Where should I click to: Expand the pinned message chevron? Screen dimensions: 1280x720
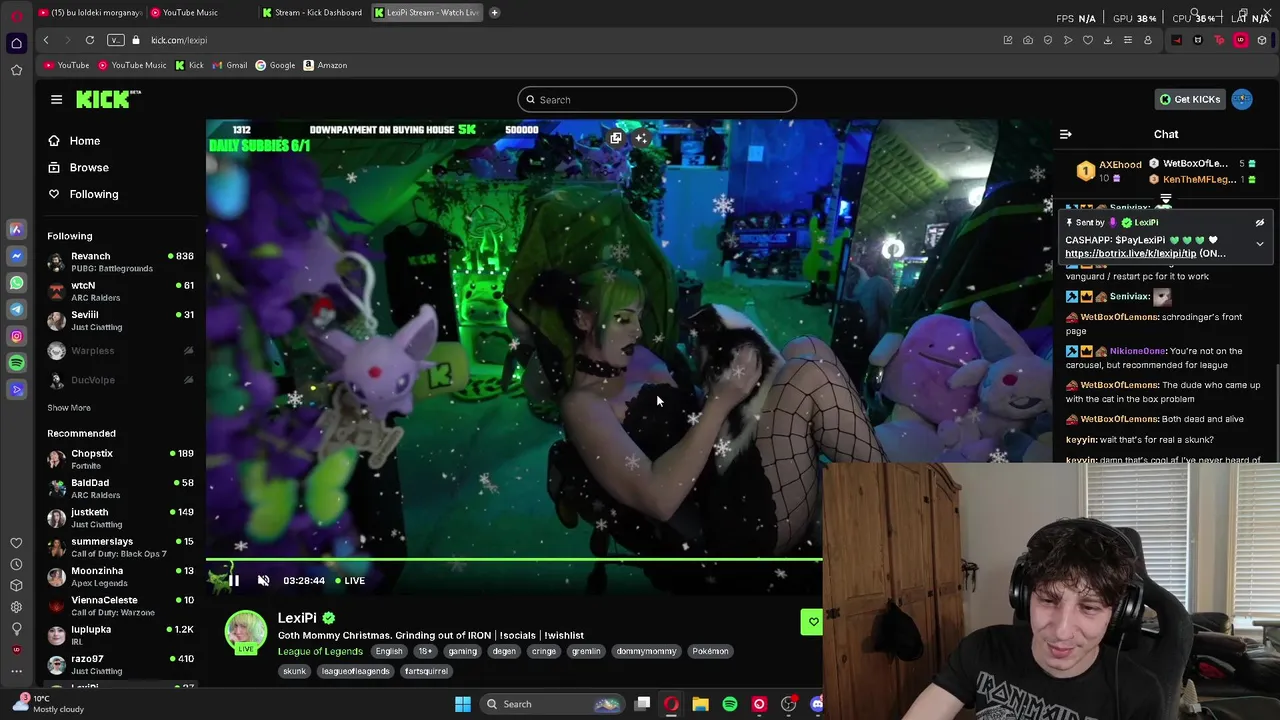click(x=1260, y=243)
